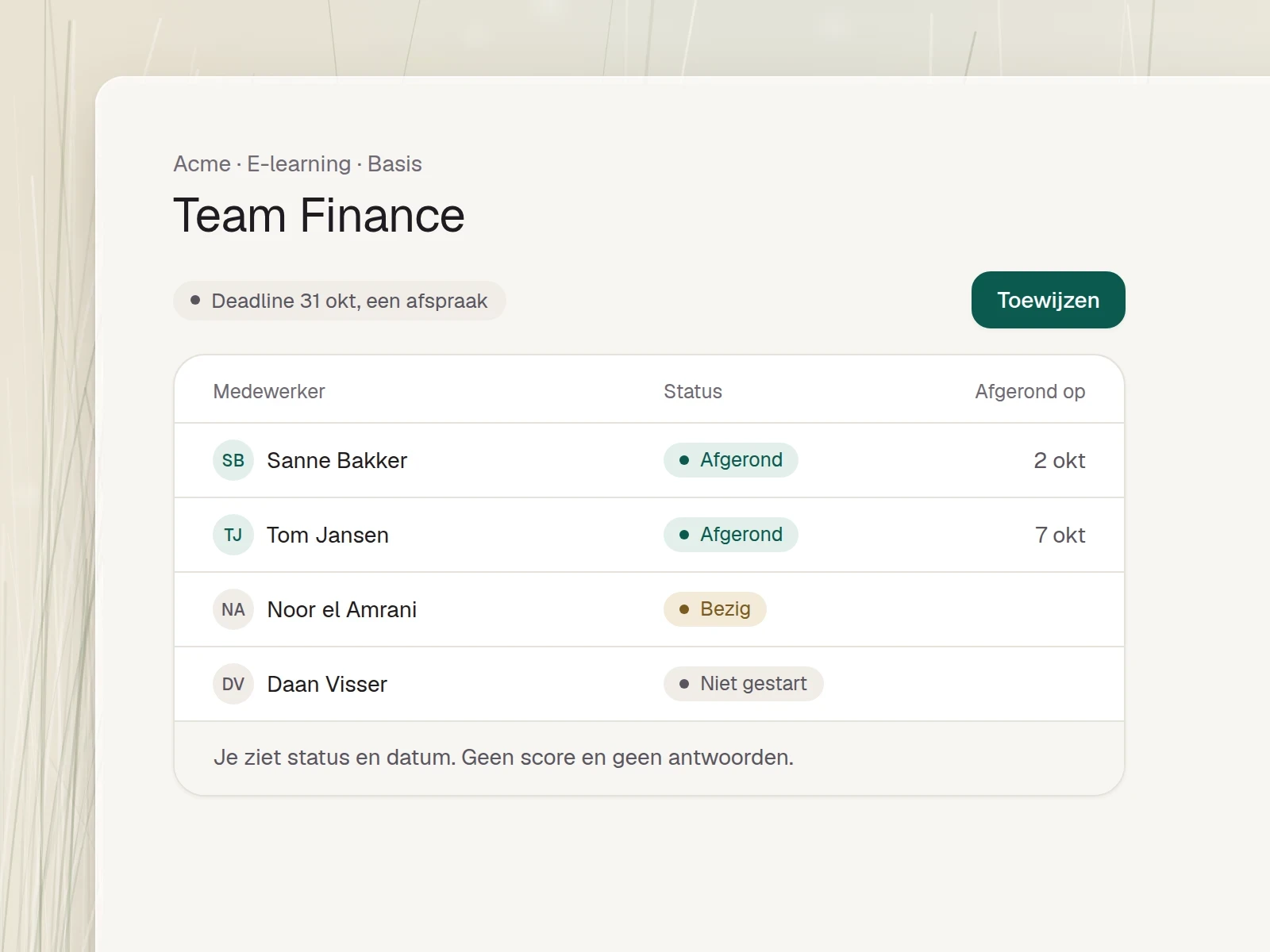Screen dimensions: 1270x952
Task: Click the 2 okt completion date
Action: coord(1059,460)
